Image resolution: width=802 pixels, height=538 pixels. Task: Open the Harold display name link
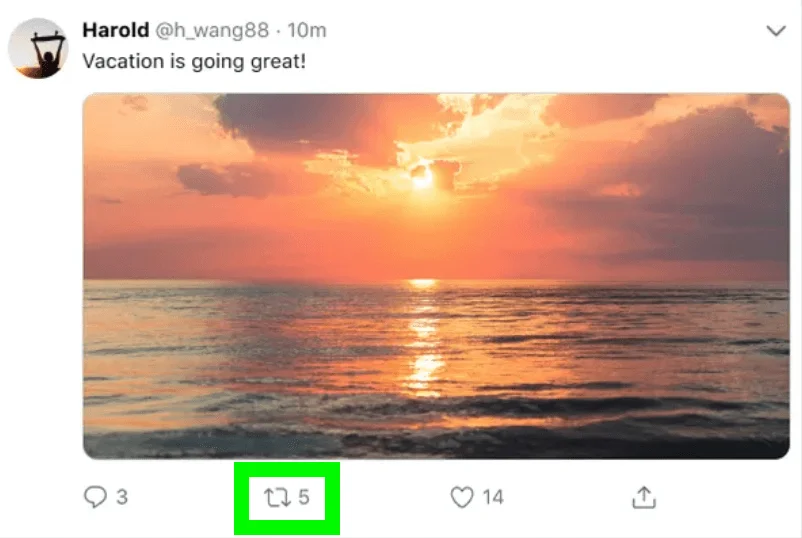[115, 31]
